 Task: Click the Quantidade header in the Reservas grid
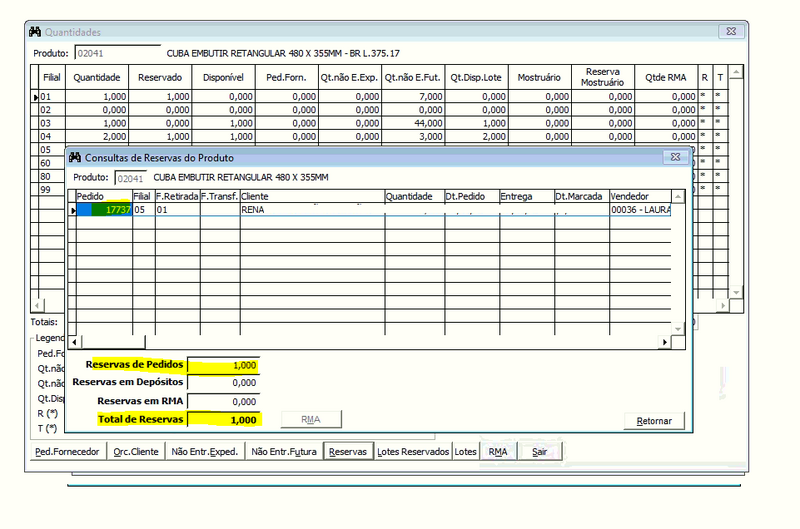tap(415, 196)
